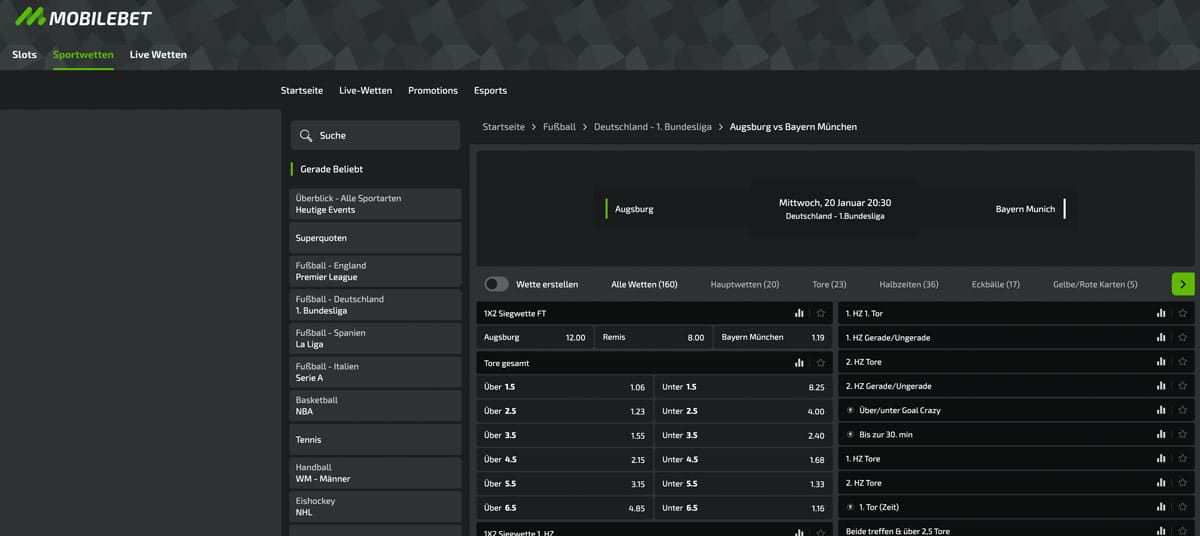This screenshot has height=536, width=1200.
Task: Open stats icon on 1. HZ Tore row
Action: 1161,458
